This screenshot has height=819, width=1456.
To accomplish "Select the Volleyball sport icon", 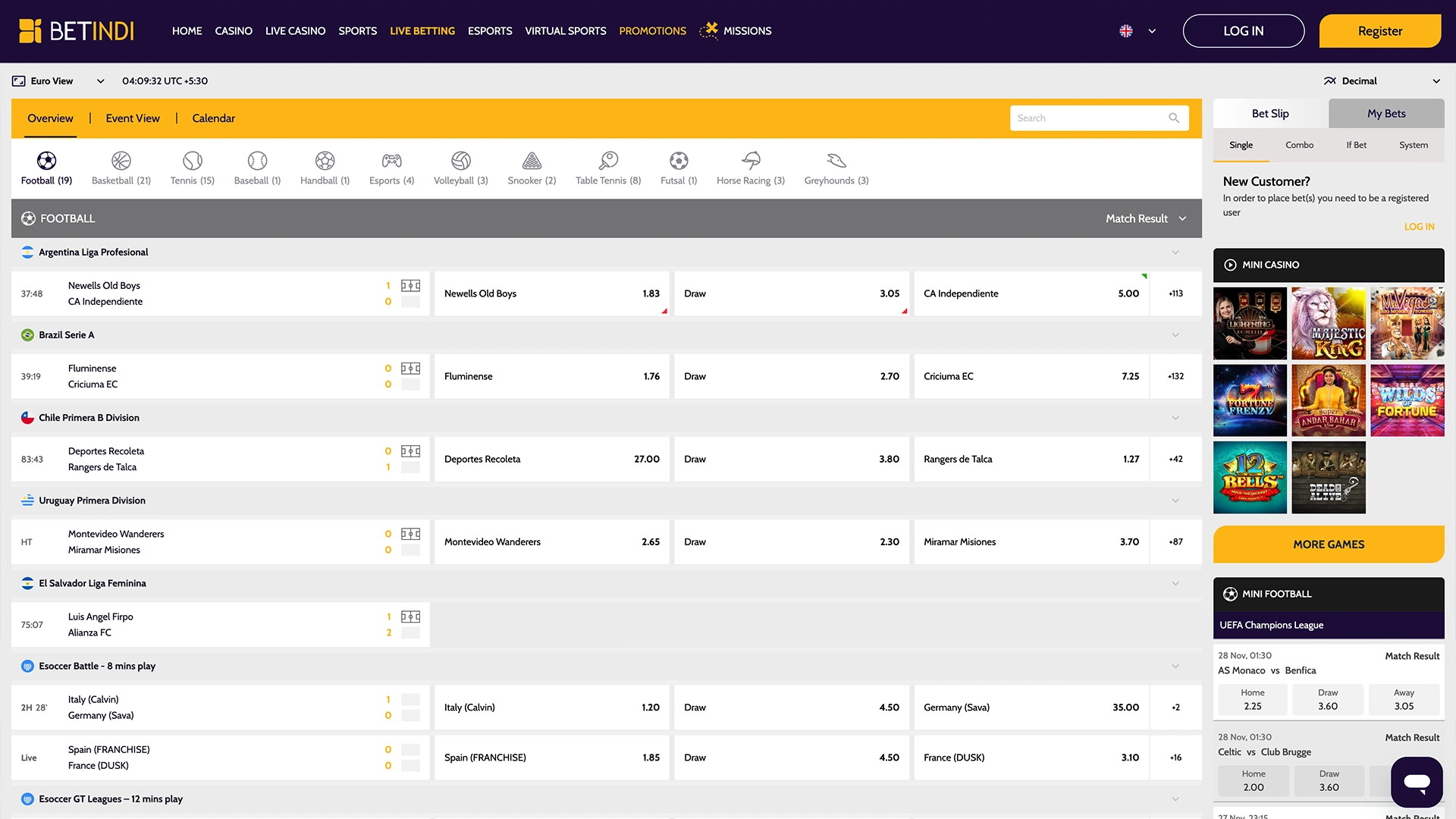I will pos(461,161).
